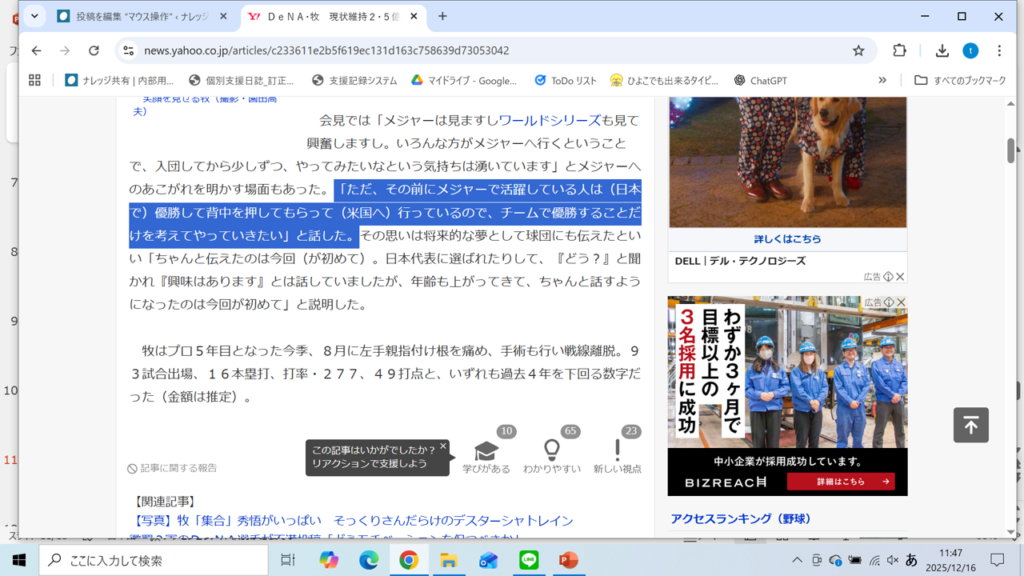
Task: Open the LINE app in the taskbar
Action: [528, 560]
